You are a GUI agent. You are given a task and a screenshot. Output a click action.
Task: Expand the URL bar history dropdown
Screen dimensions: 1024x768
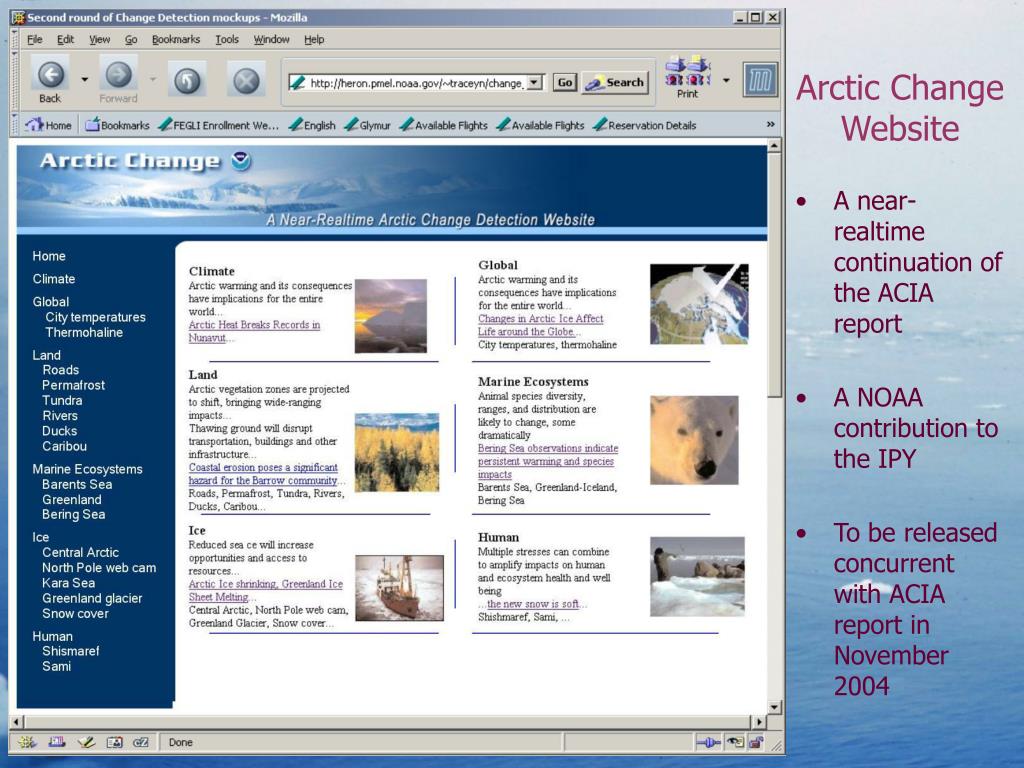534,82
